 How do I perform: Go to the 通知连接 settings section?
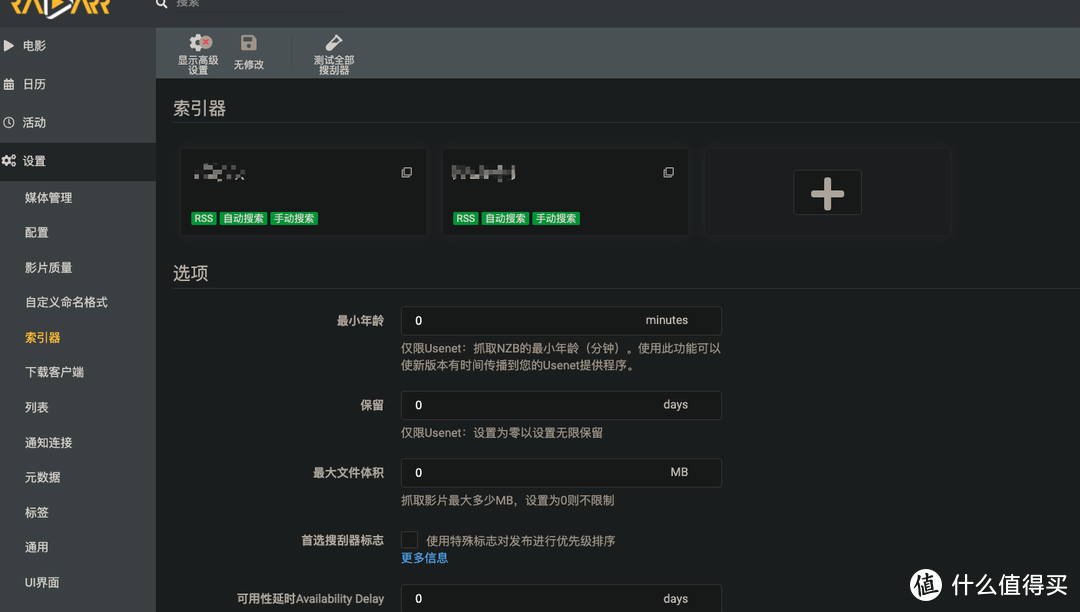pos(48,442)
